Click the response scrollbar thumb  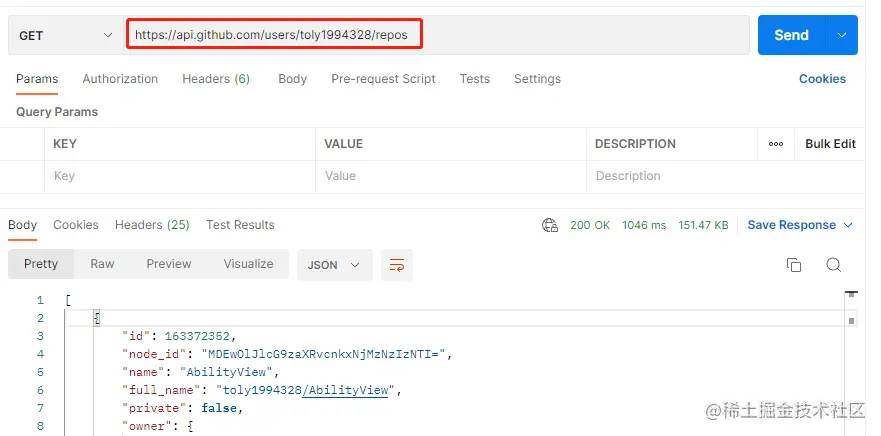click(851, 294)
